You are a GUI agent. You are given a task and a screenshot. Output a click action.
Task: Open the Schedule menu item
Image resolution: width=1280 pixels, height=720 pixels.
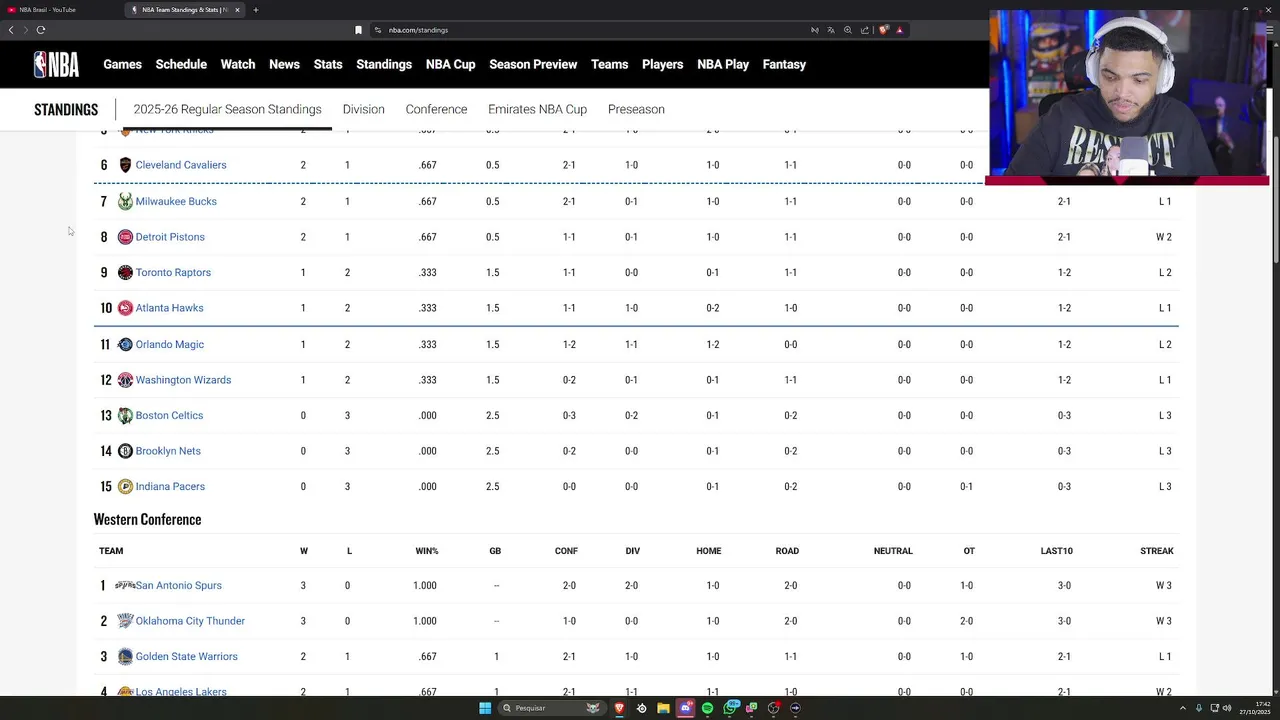tap(181, 64)
